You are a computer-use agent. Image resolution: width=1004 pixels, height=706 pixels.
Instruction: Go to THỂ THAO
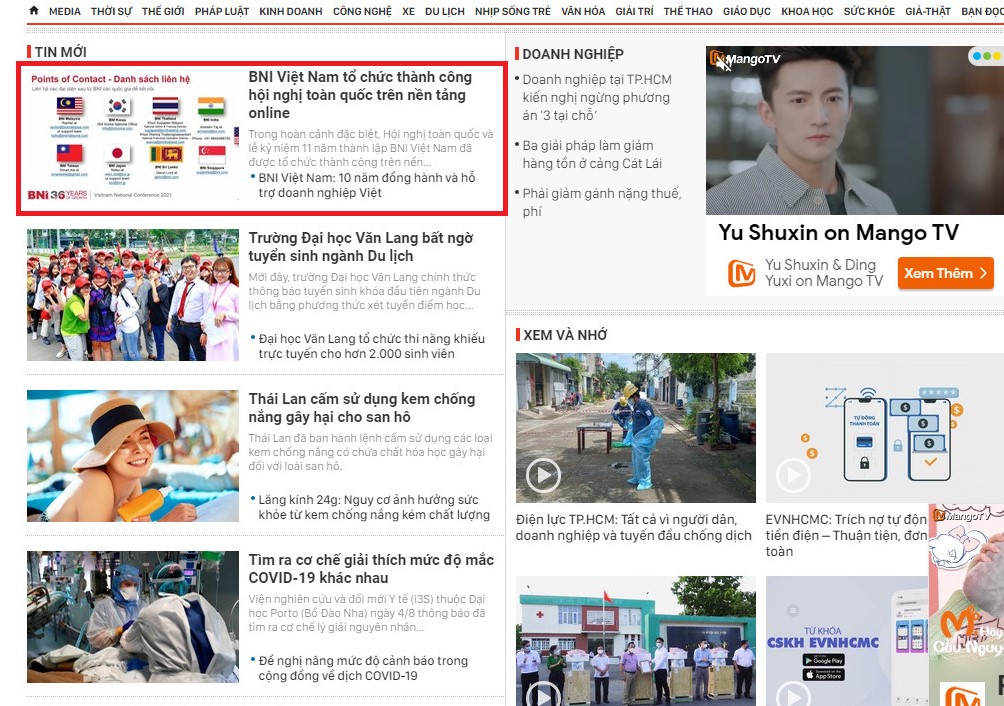(688, 11)
